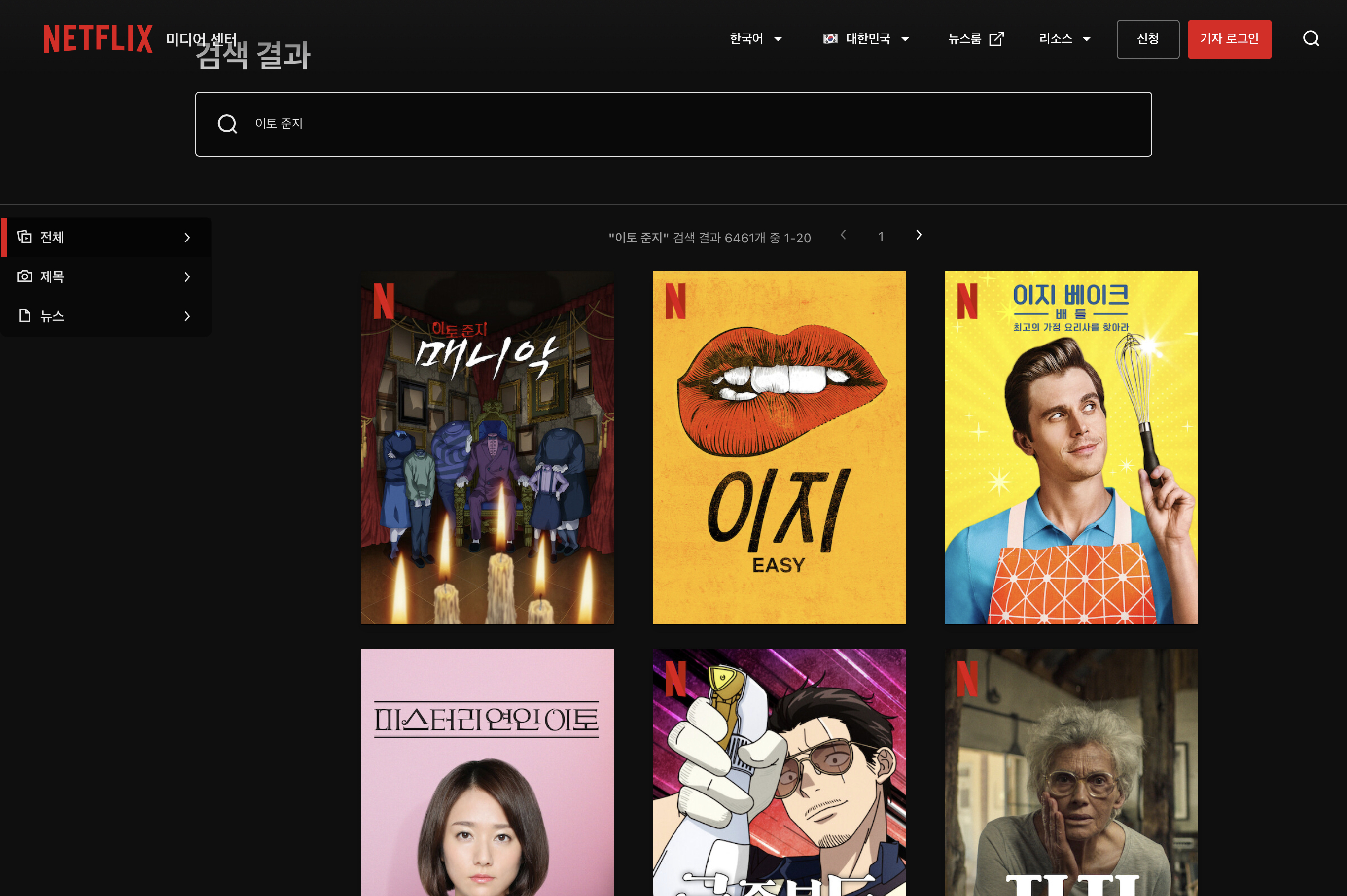Click the 신청 button
The height and width of the screenshot is (896, 1347).
pos(1148,39)
